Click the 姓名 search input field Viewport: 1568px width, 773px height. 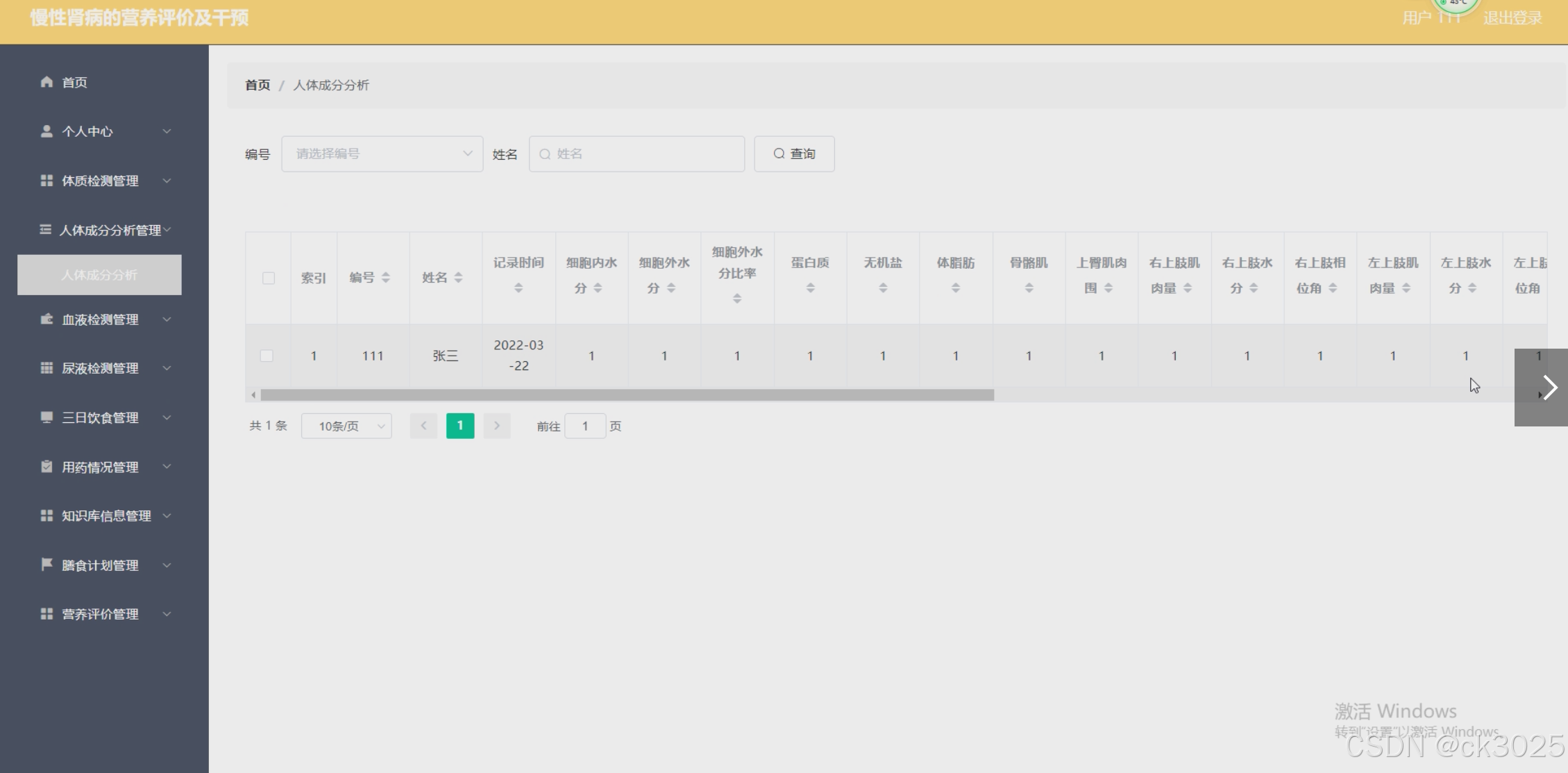pyautogui.click(x=637, y=154)
